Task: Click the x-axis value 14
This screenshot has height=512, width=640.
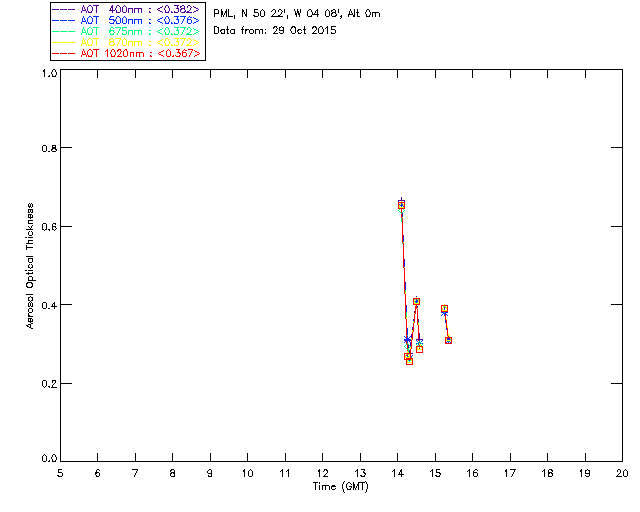Action: tap(398, 474)
